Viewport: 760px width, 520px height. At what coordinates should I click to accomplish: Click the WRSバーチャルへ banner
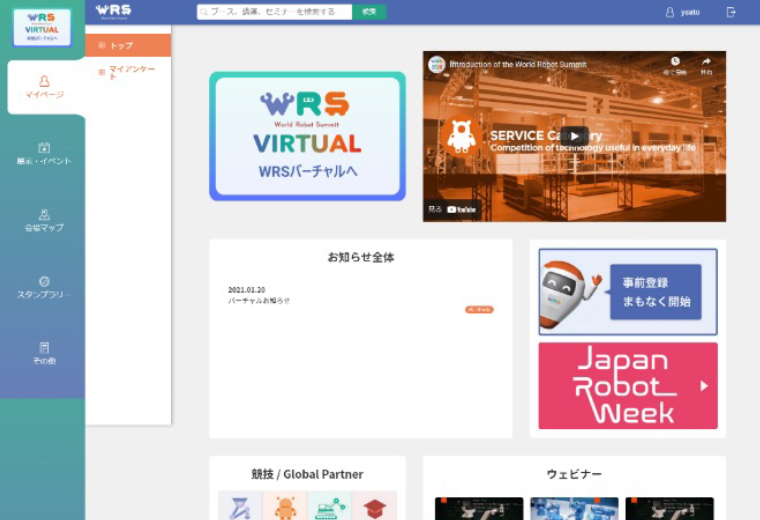click(x=307, y=136)
